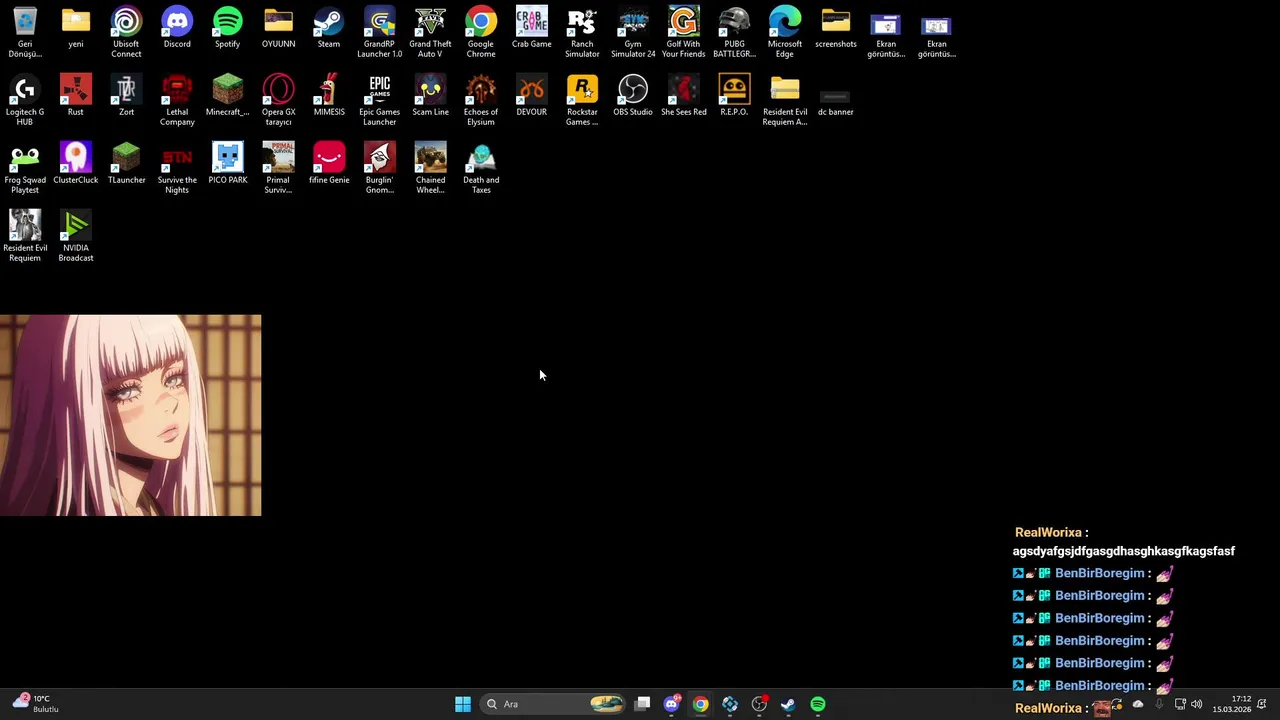Open the TLauncher shortcut
The height and width of the screenshot is (720, 1280).
126,164
